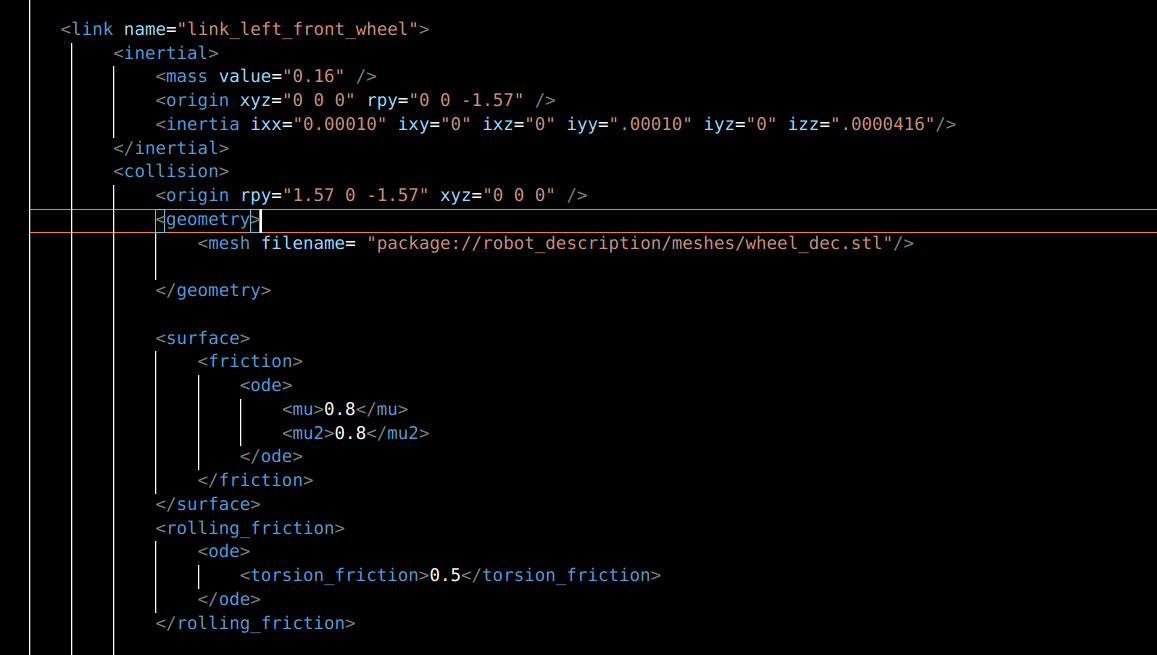Click the opening surface tag
The width and height of the screenshot is (1157, 655).
click(x=203, y=339)
